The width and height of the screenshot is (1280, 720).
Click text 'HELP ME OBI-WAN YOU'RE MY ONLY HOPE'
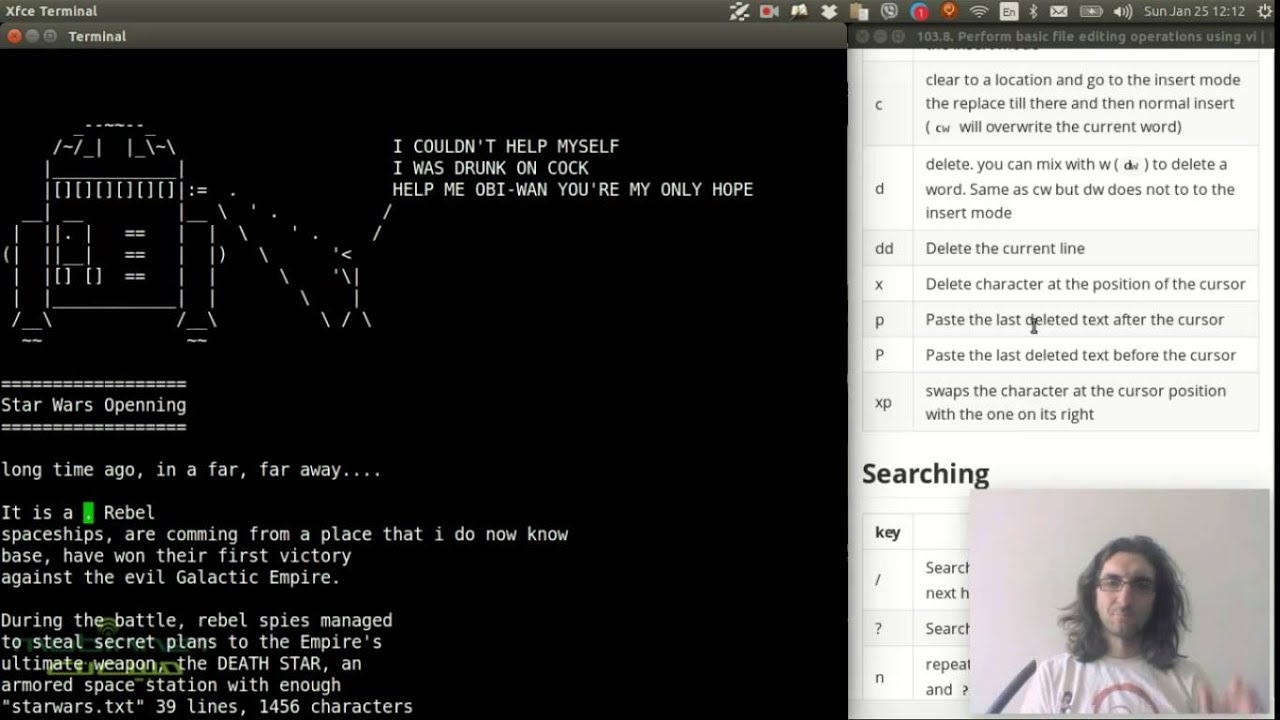(x=572, y=189)
